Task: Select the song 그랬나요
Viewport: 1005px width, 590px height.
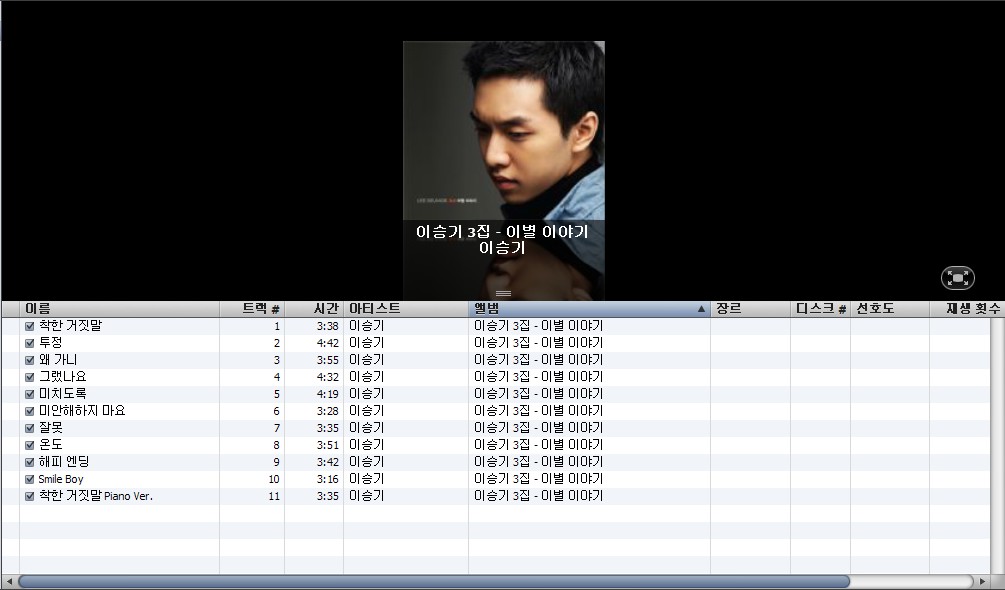Action: pos(62,377)
